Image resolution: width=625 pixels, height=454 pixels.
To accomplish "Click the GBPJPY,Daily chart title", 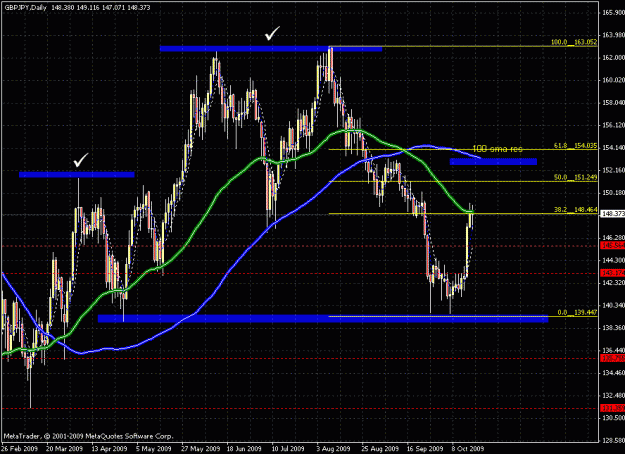I will pyautogui.click(x=25, y=7).
